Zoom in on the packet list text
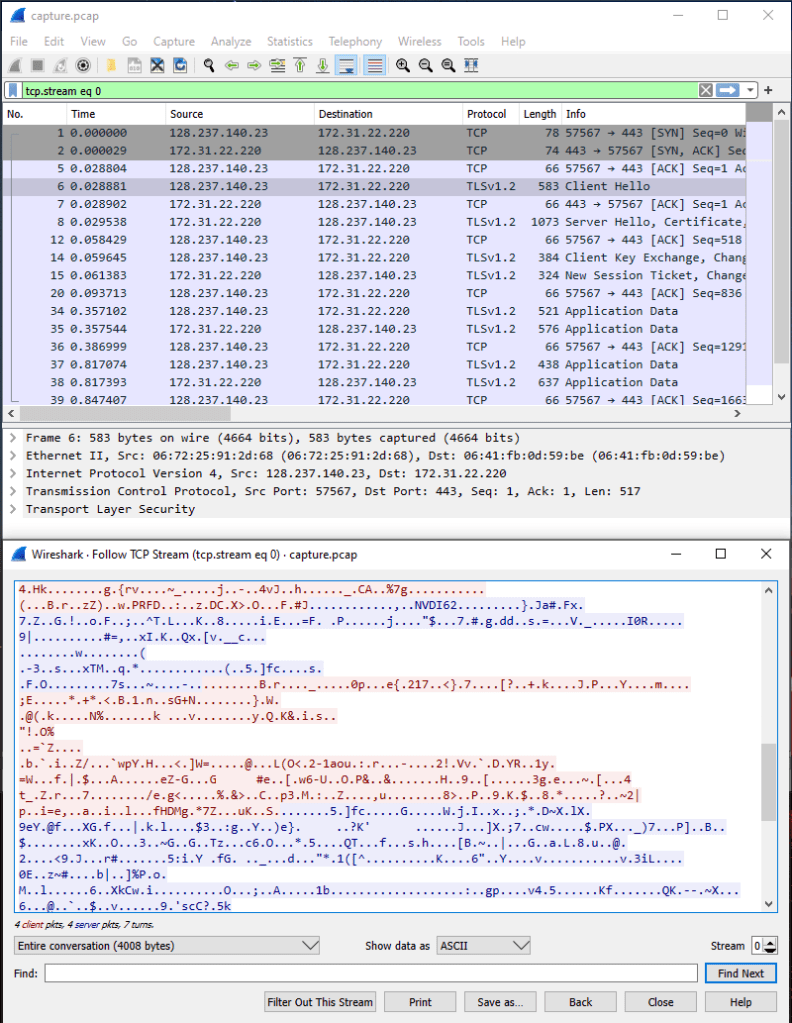The image size is (792, 1023). tap(403, 65)
